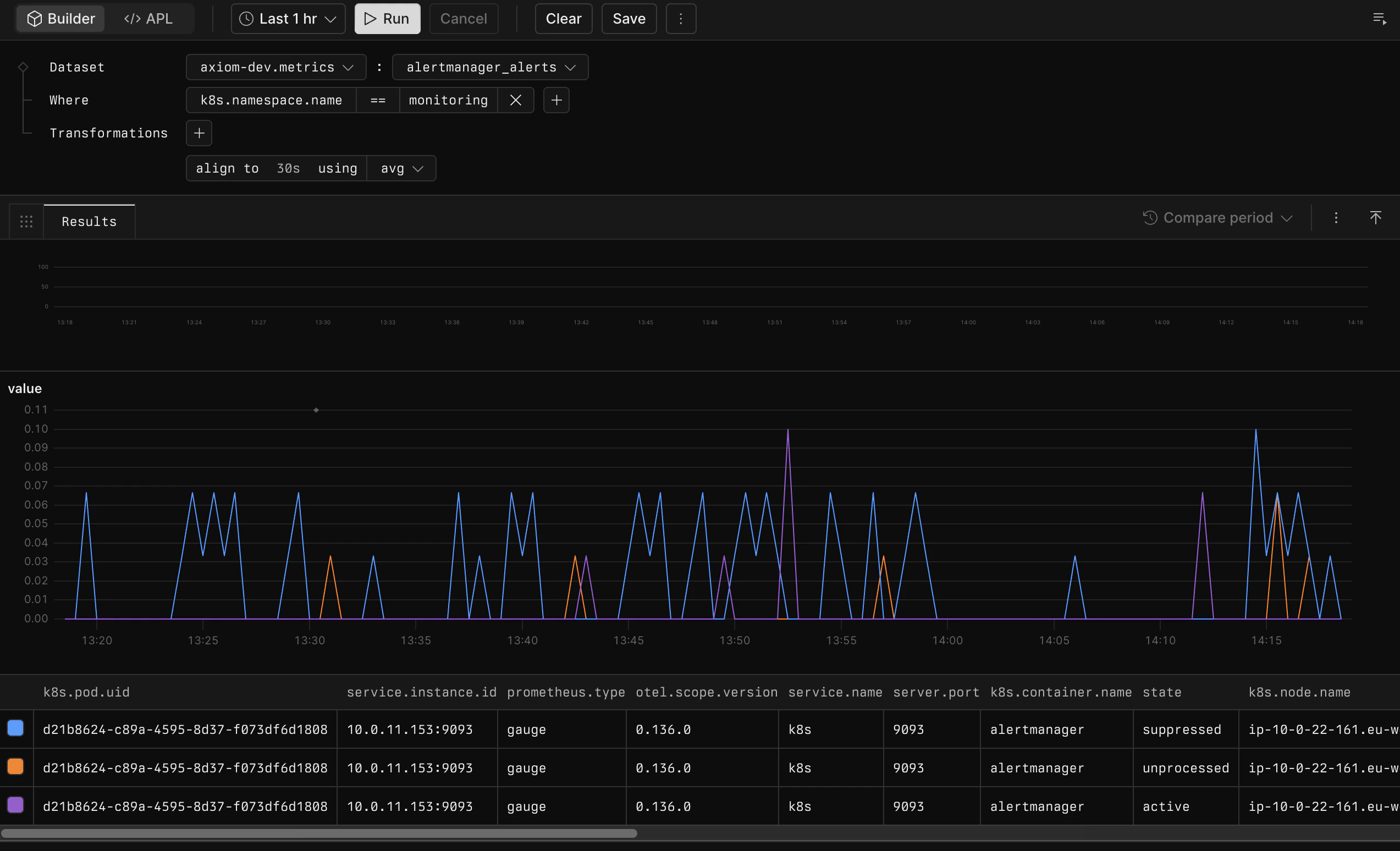Viewport: 1400px width, 851px height.
Task: Clear the current query
Action: coord(563,18)
